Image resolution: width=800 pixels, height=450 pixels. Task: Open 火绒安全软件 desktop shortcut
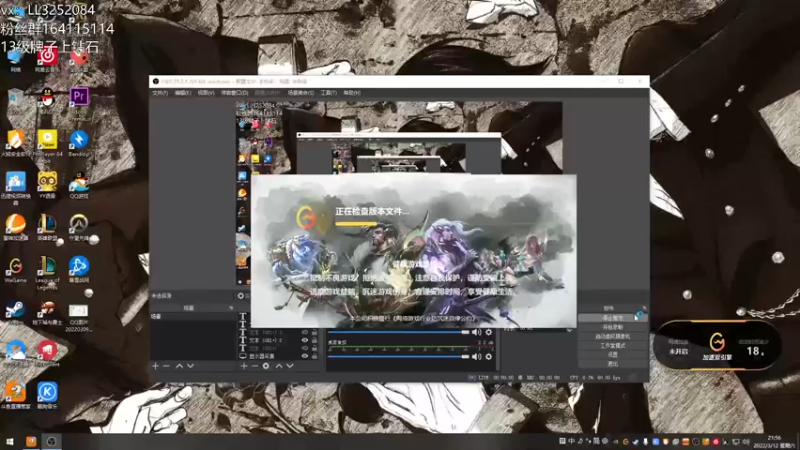(15, 139)
